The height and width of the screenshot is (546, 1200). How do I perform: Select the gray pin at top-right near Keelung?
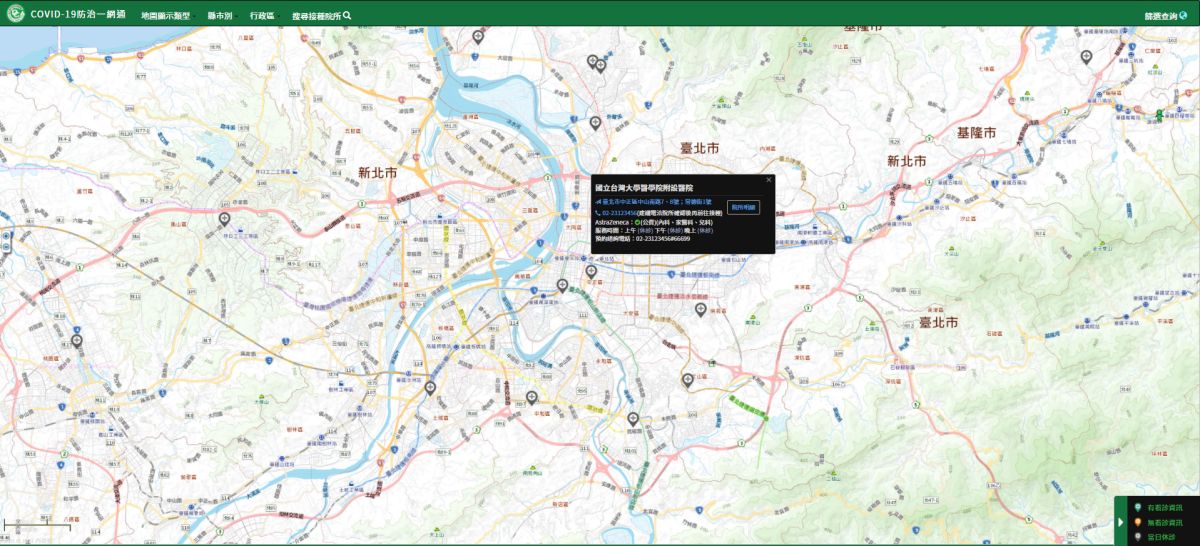1086,57
